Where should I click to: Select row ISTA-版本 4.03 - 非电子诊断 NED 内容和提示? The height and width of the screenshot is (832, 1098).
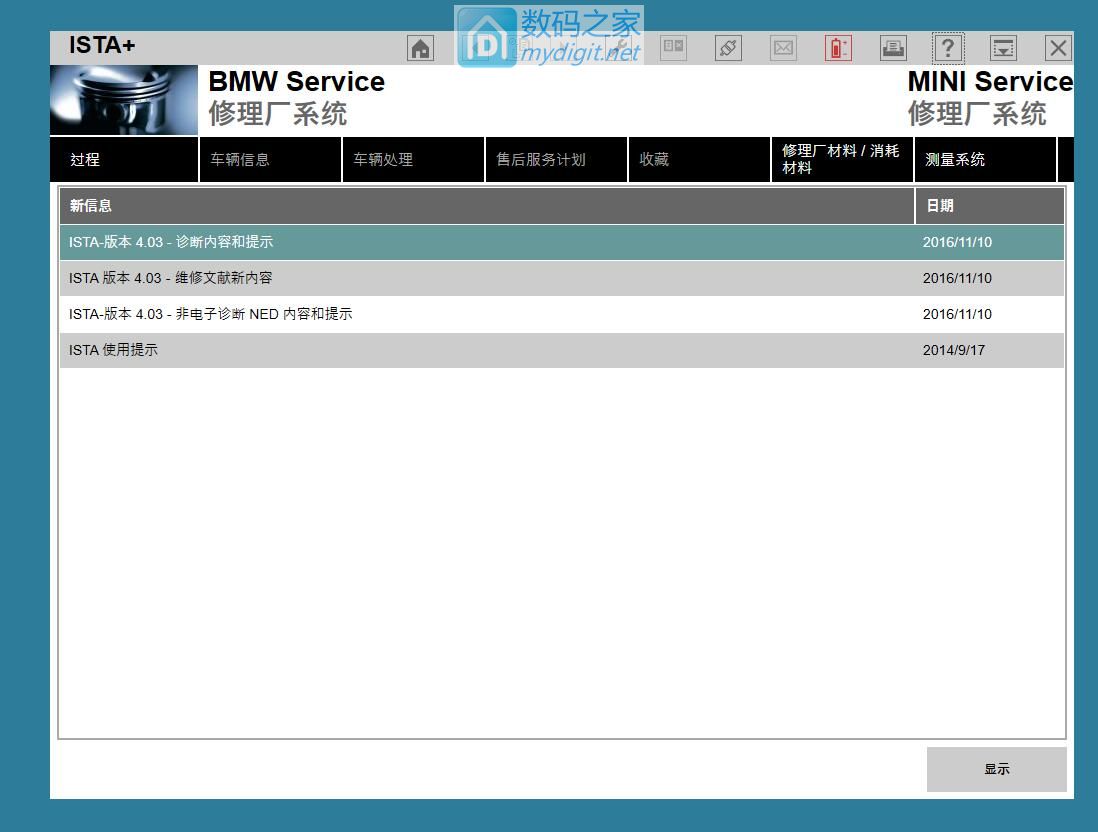562,314
